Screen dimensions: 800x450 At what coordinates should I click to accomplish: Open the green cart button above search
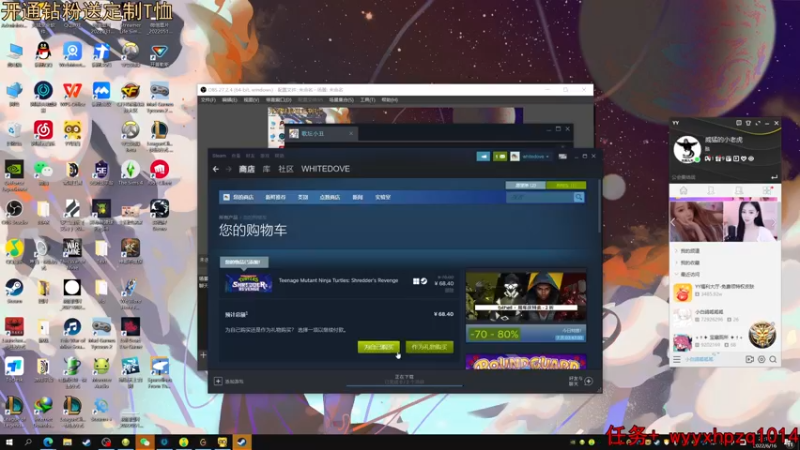pos(566,185)
